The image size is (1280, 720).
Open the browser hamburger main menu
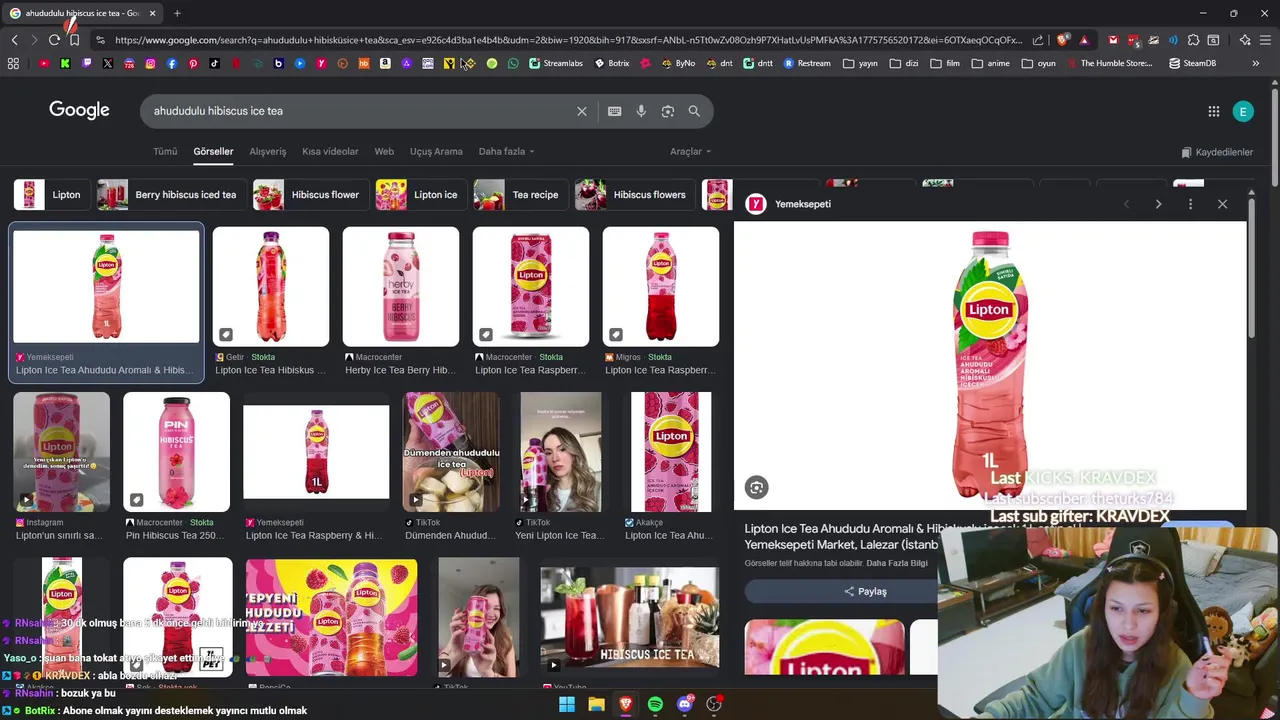(x=1265, y=40)
